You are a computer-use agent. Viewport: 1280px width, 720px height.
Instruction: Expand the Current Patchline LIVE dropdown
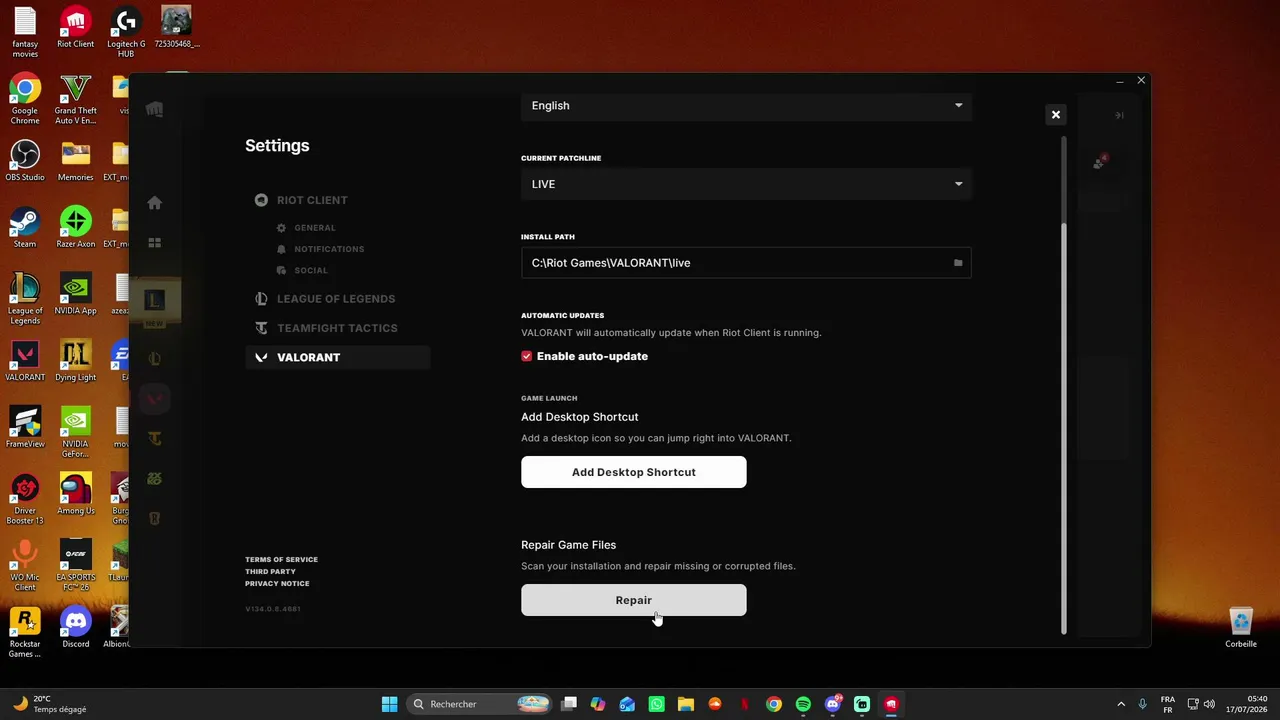click(746, 184)
